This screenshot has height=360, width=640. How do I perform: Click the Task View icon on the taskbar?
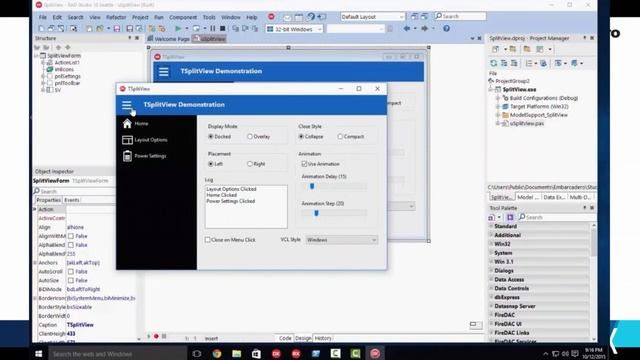[197, 353]
